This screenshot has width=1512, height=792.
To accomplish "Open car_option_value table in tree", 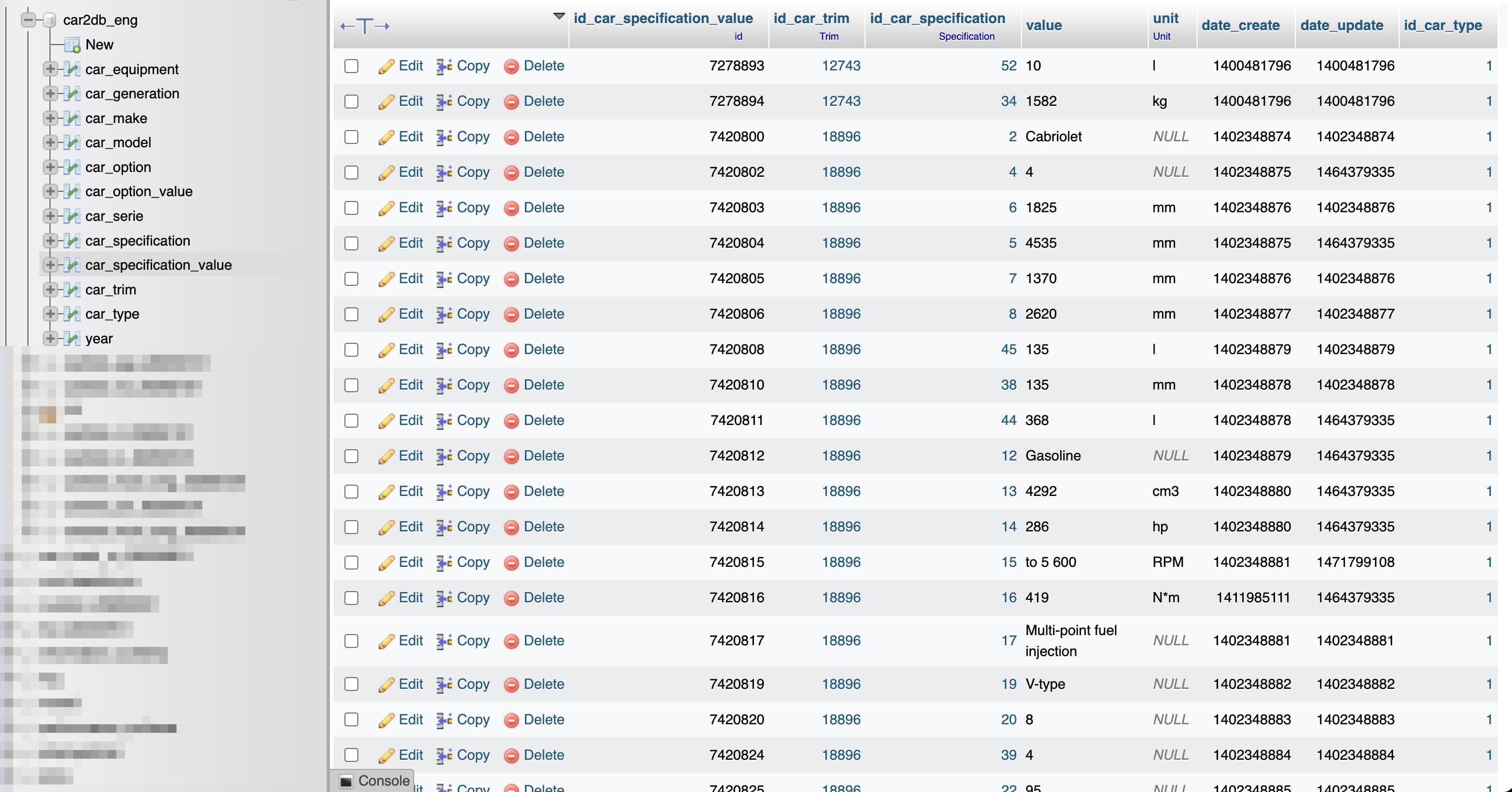I will click(x=139, y=191).
